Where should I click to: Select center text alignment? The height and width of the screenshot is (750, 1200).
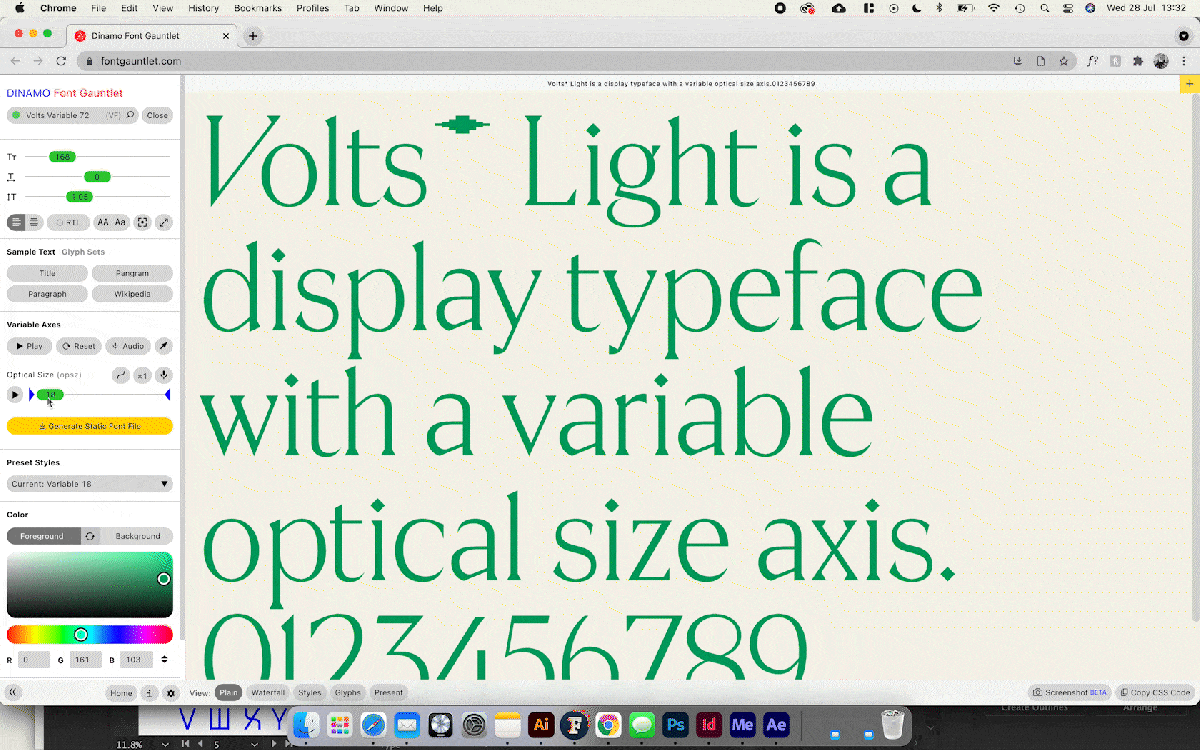[x=34, y=222]
